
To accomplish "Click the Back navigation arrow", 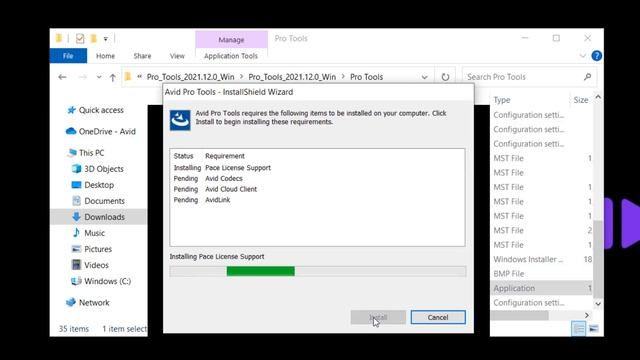I will (62, 77).
